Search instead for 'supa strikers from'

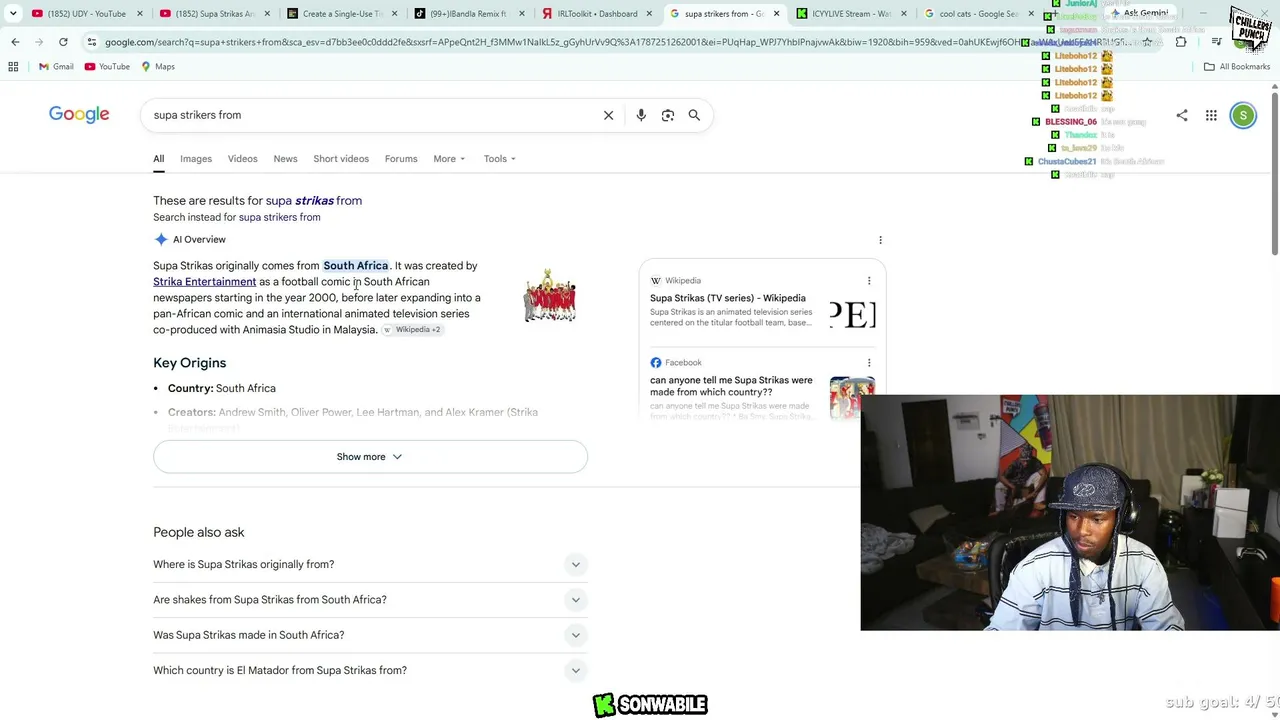[279, 217]
